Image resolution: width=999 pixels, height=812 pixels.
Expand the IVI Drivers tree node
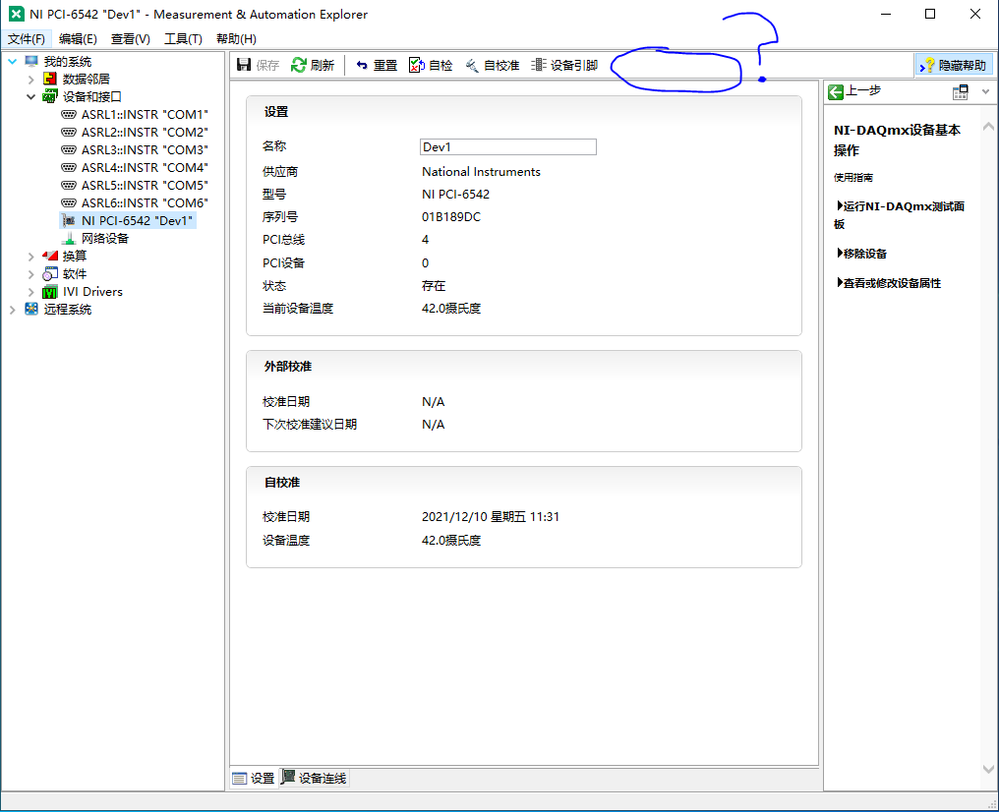(31, 292)
